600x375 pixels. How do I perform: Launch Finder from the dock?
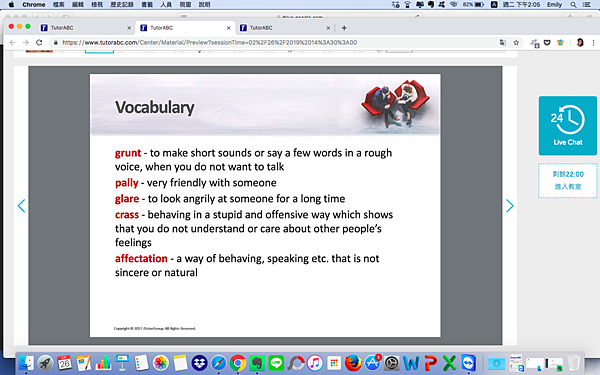26,363
